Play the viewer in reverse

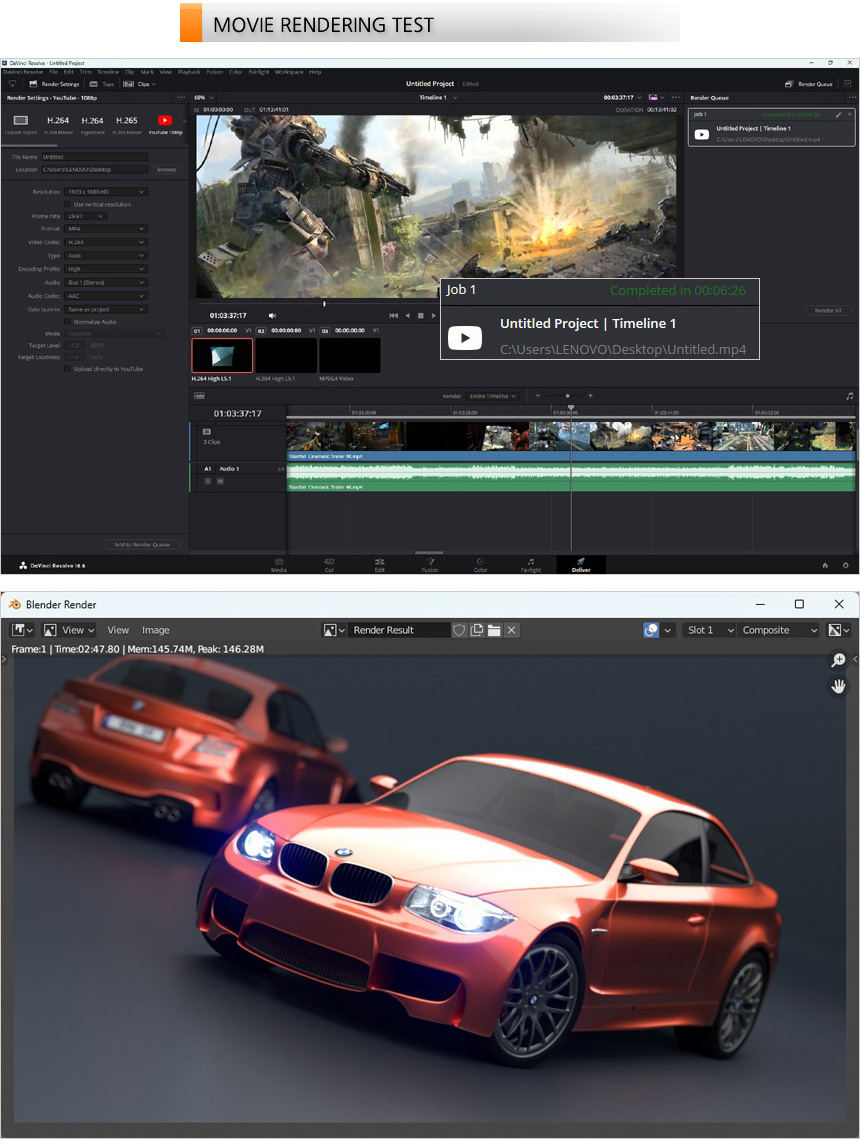(x=407, y=315)
